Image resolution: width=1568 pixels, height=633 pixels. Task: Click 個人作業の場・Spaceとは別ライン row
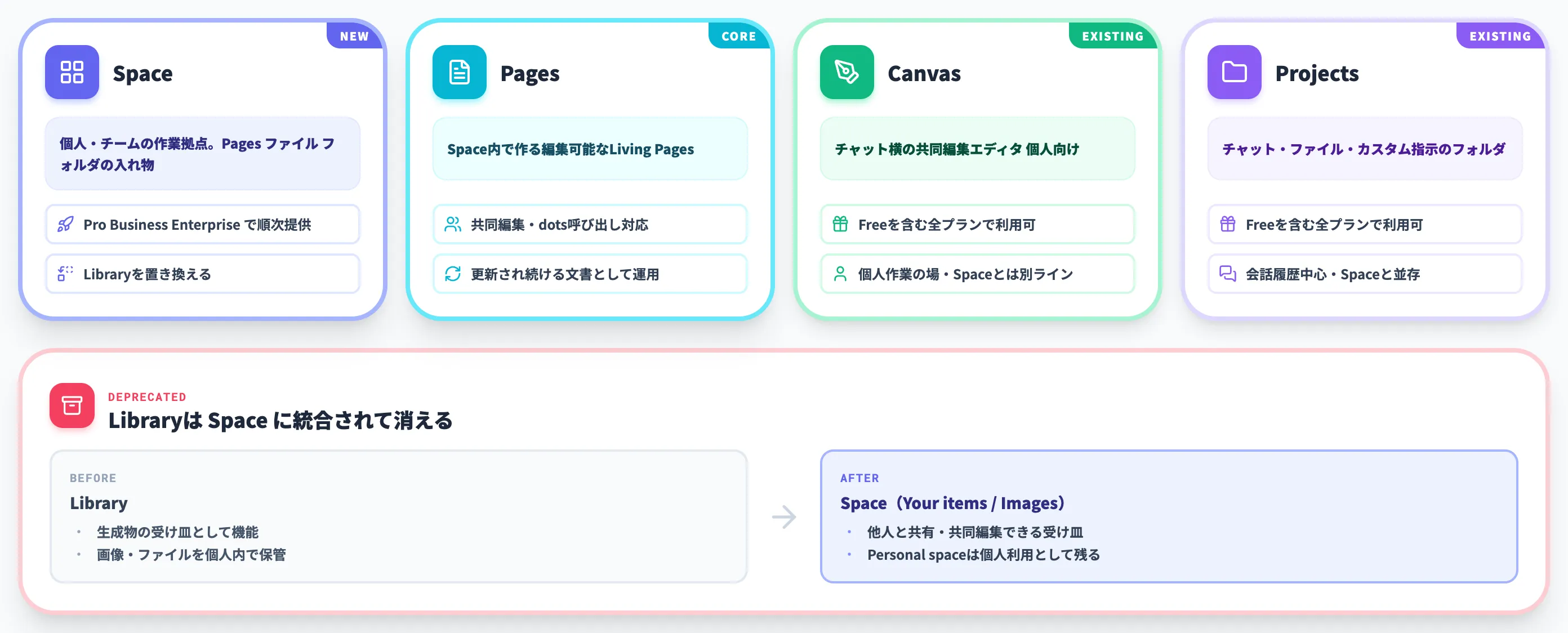(978, 274)
